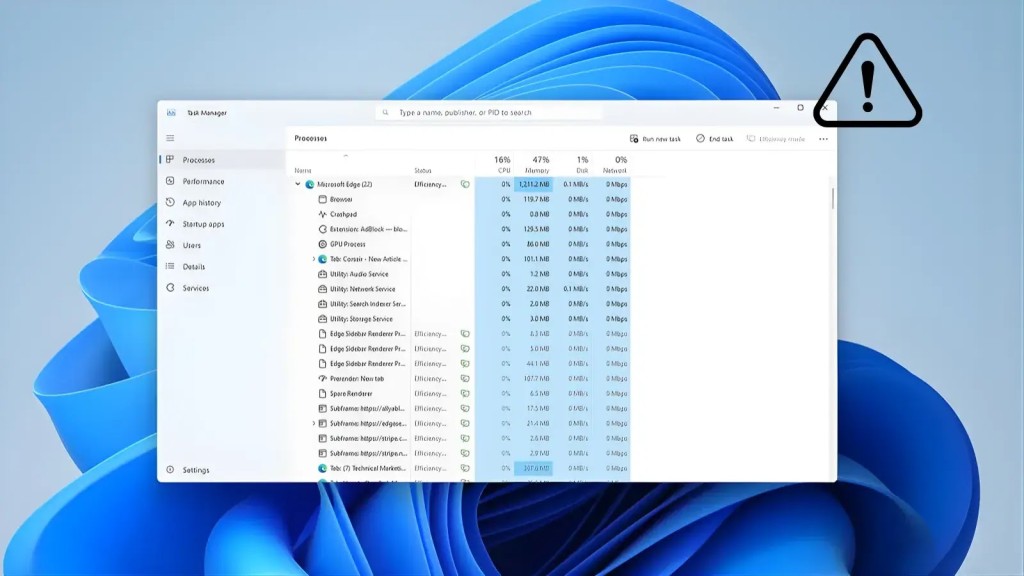View Startup apps
1024x576 pixels.
pyautogui.click(x=206, y=224)
